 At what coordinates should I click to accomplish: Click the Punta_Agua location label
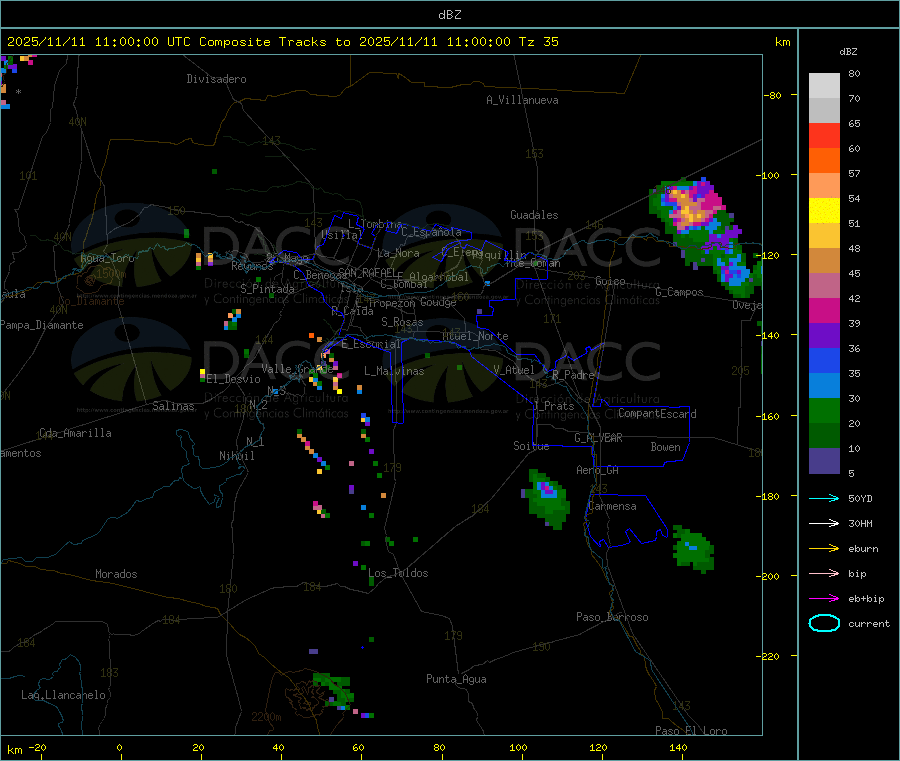coord(456,679)
